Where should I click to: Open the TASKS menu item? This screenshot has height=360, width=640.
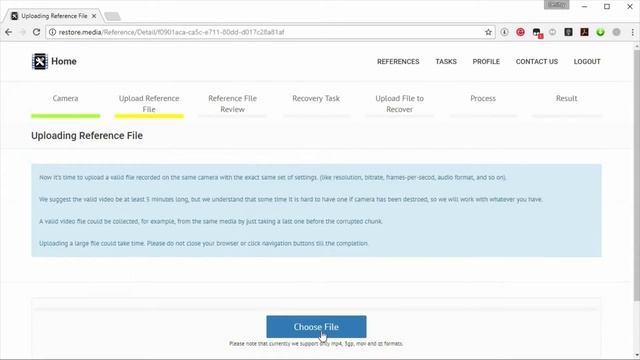coord(446,62)
